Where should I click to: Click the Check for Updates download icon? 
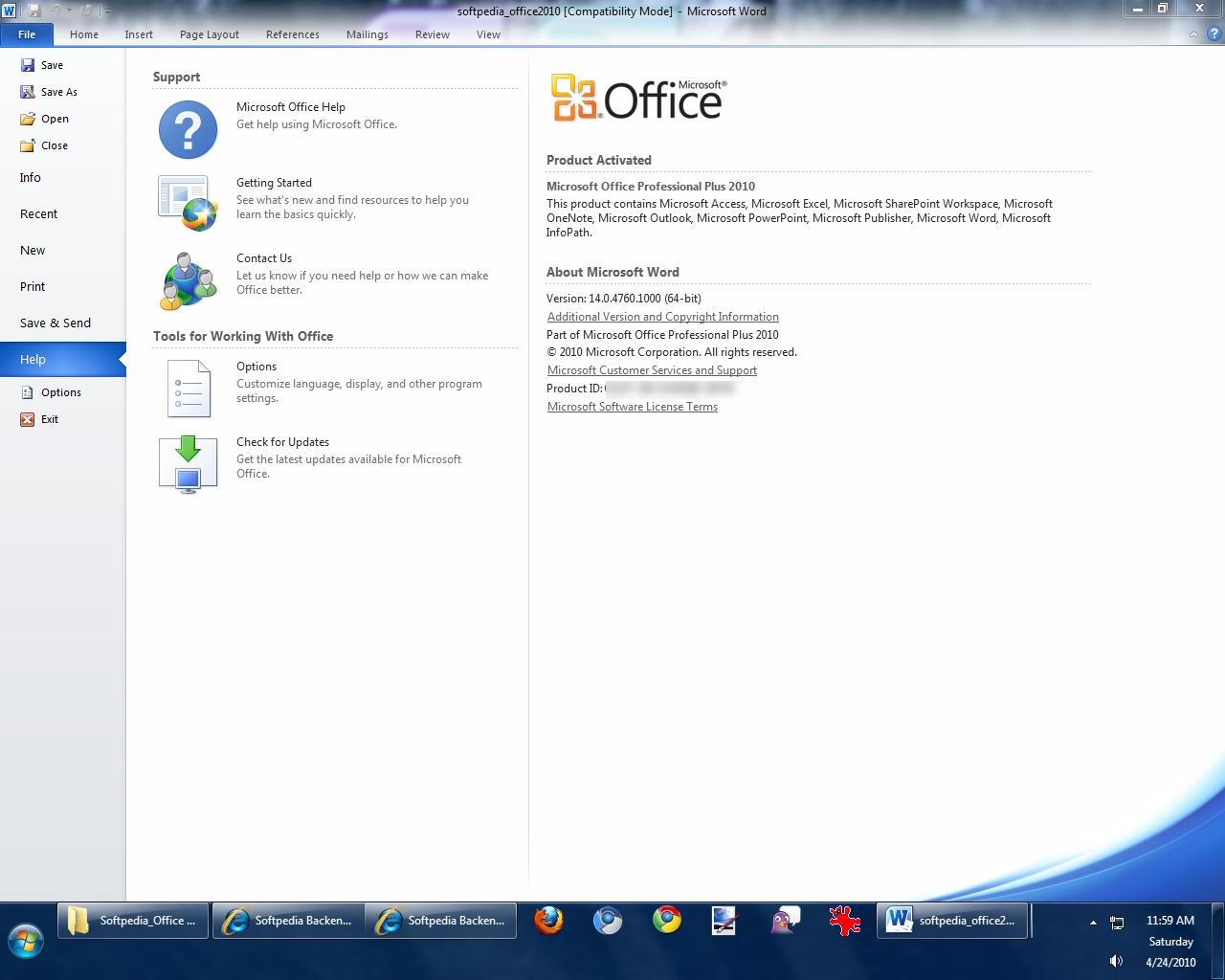[188, 464]
